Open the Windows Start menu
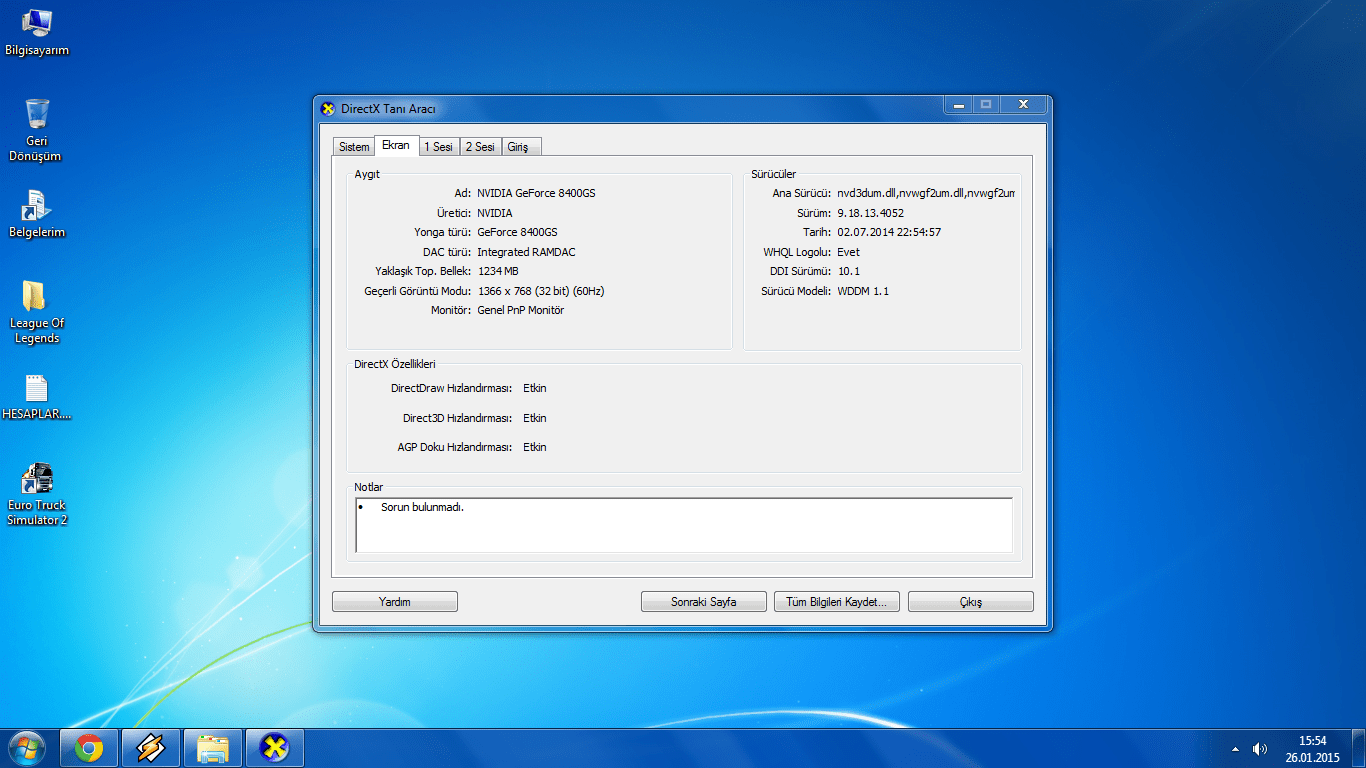Viewport: 1366px width, 768px height. tap(26, 748)
